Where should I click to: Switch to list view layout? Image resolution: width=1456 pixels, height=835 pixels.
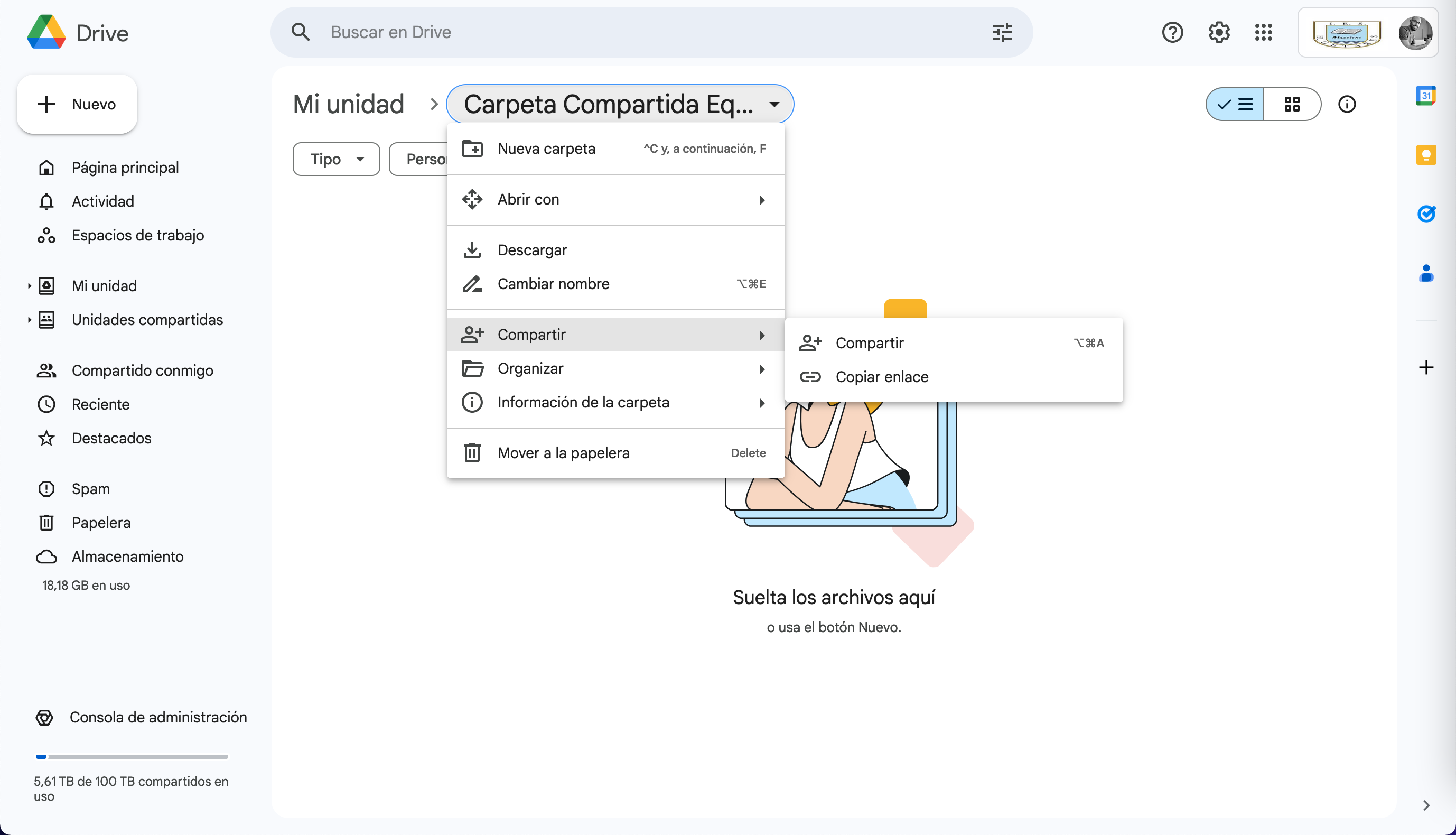click(1235, 105)
